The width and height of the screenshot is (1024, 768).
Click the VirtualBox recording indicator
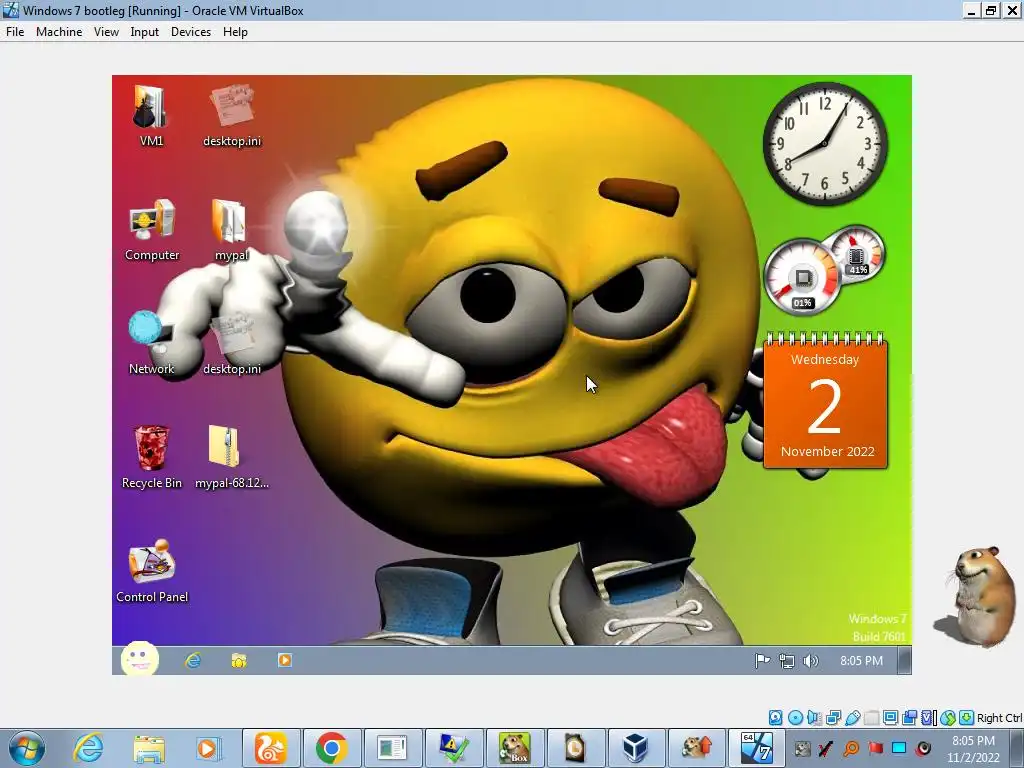coord(909,718)
